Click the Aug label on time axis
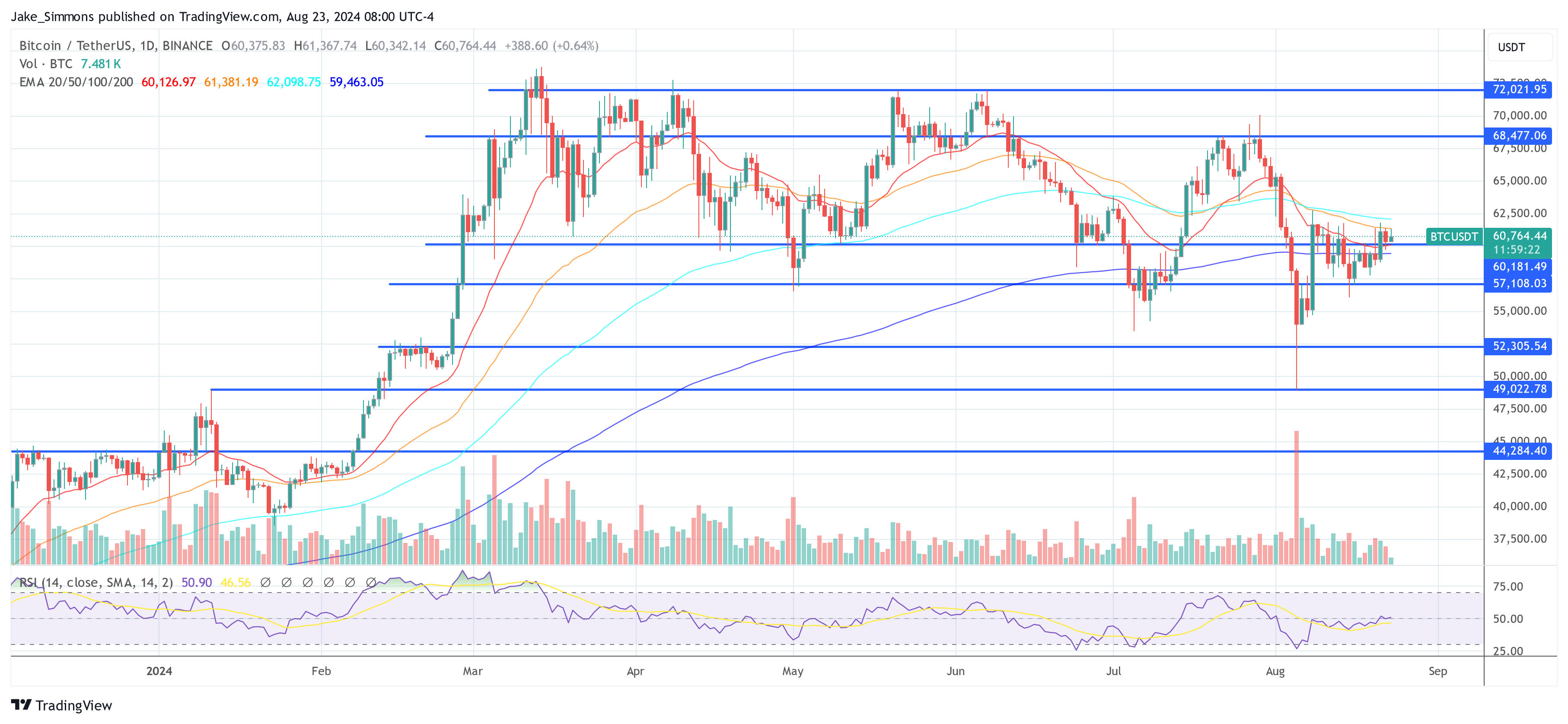Screen dimensions: 1568x724 click(x=1275, y=671)
